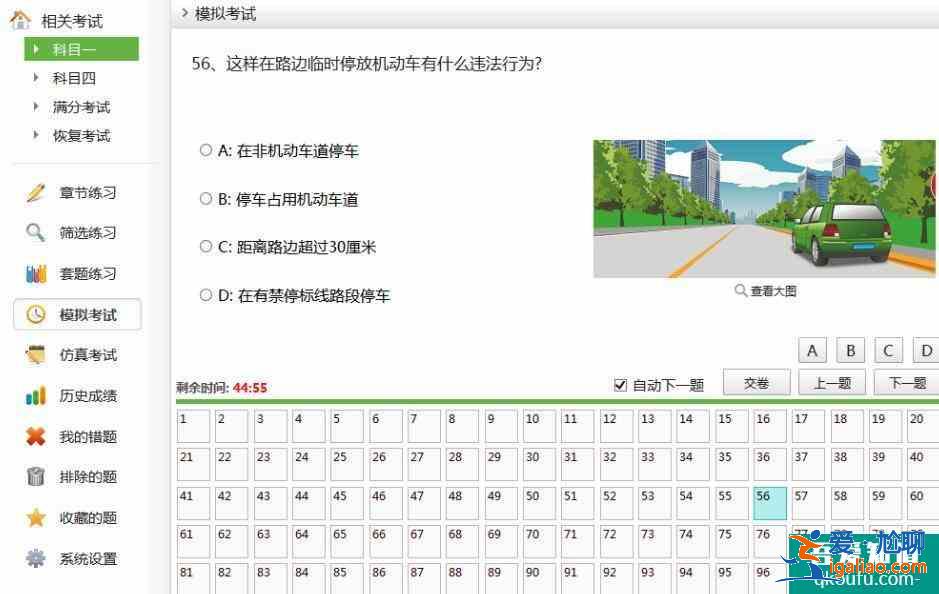
Task: Select answer option A radio button
Action: [206, 151]
